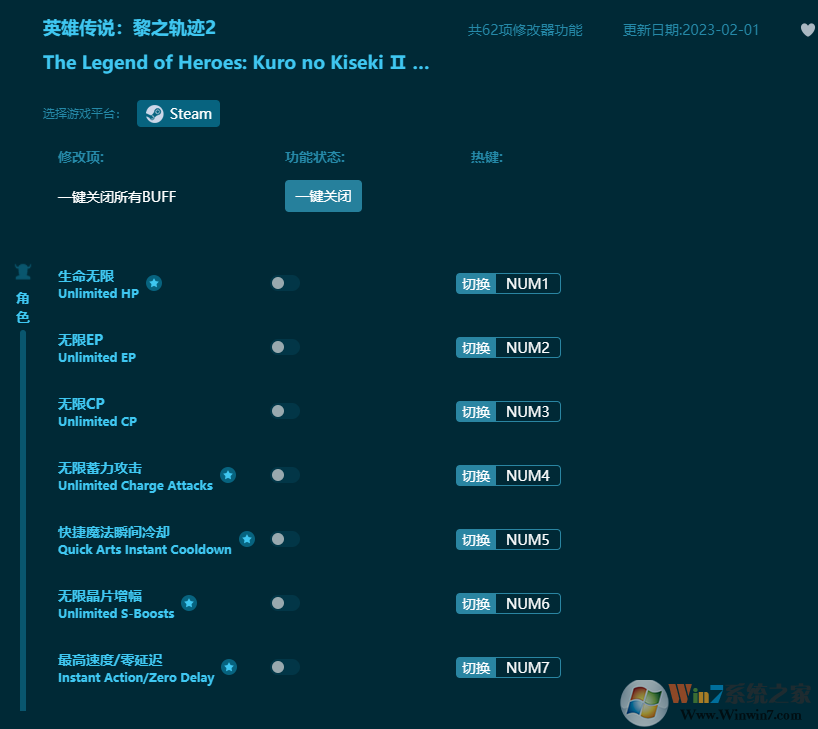Click the 切换 button for NUM7
Image resolution: width=818 pixels, height=729 pixels.
(476, 667)
